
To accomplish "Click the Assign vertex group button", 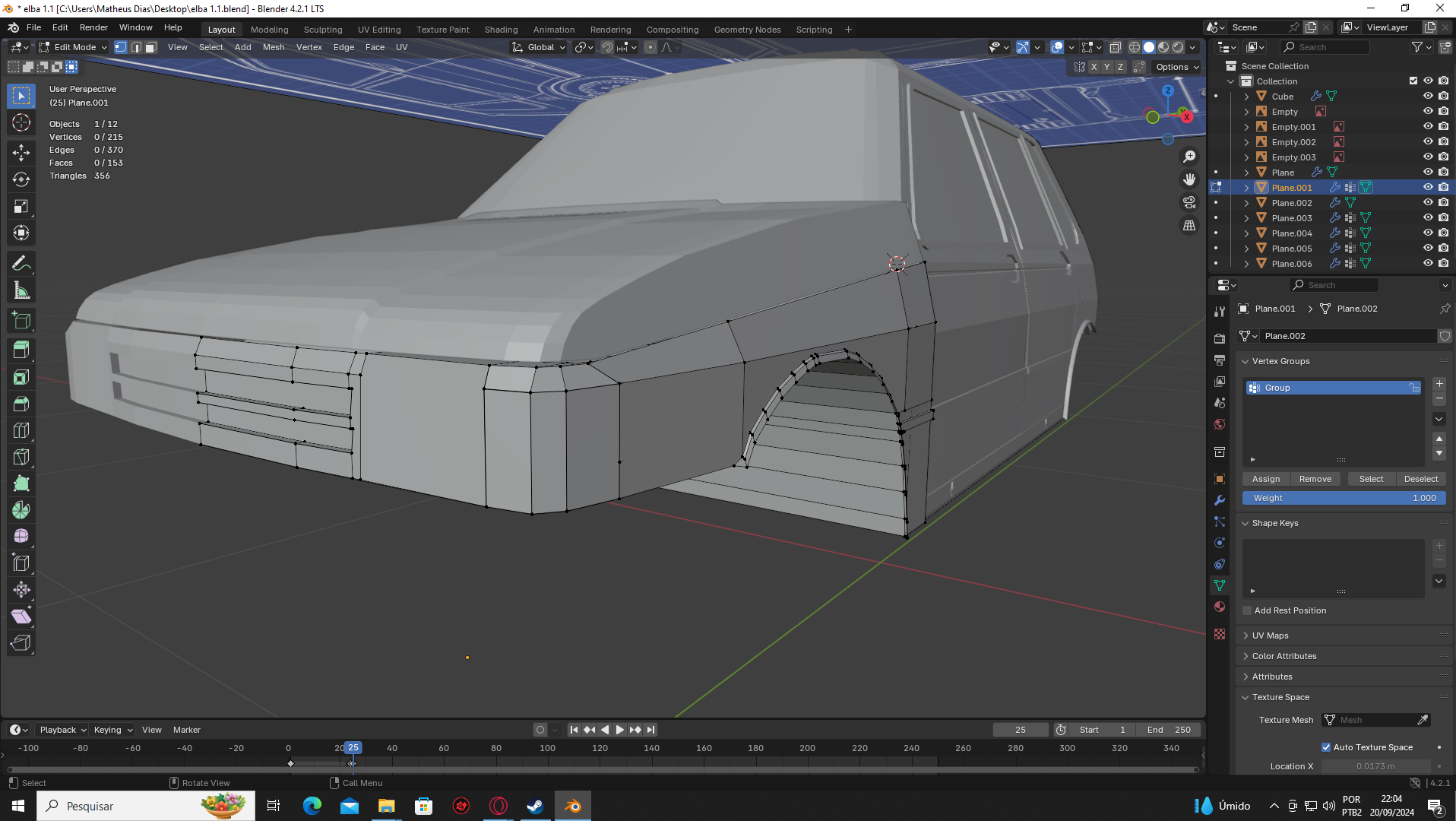I will pyautogui.click(x=1266, y=479).
